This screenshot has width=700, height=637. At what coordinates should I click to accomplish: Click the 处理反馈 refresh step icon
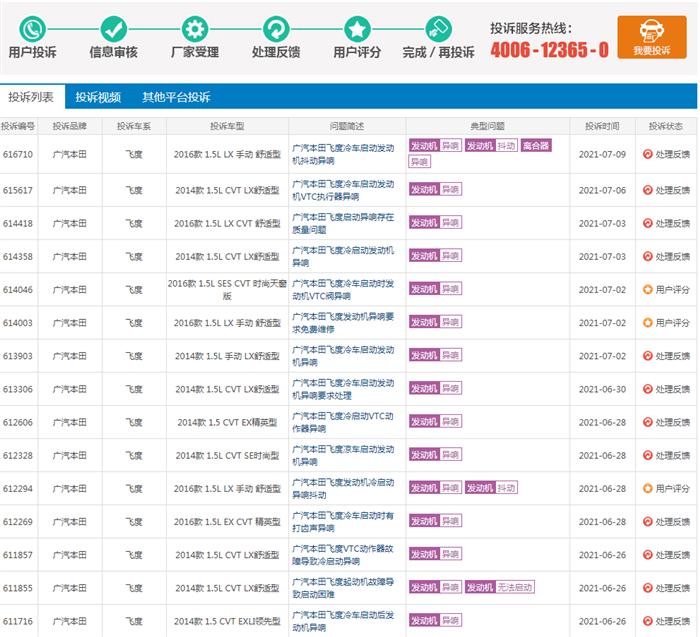coord(276,29)
